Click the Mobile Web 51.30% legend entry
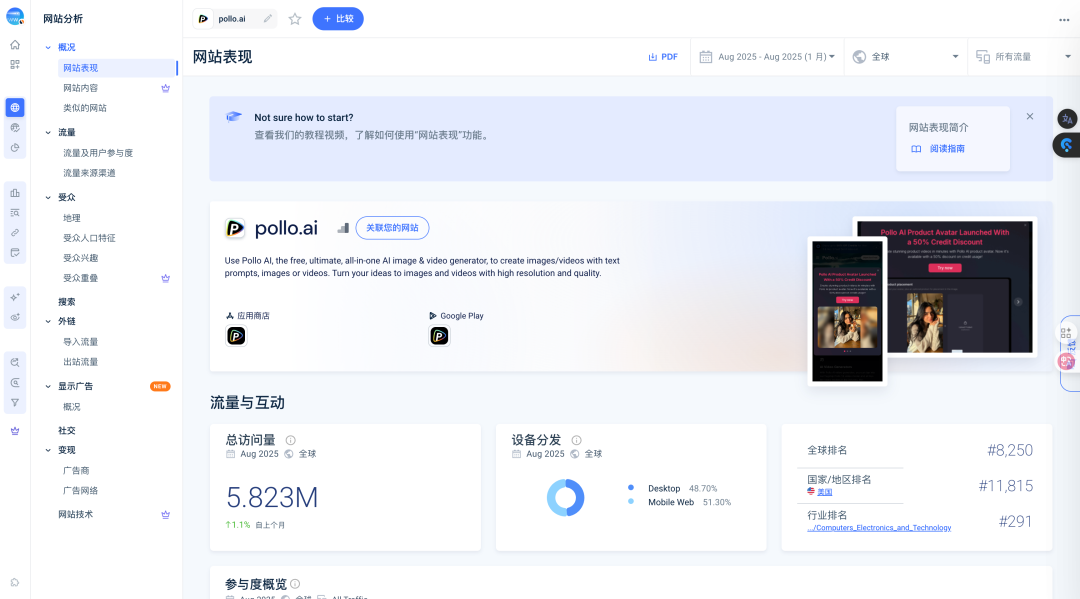This screenshot has width=1080, height=599. [x=680, y=502]
